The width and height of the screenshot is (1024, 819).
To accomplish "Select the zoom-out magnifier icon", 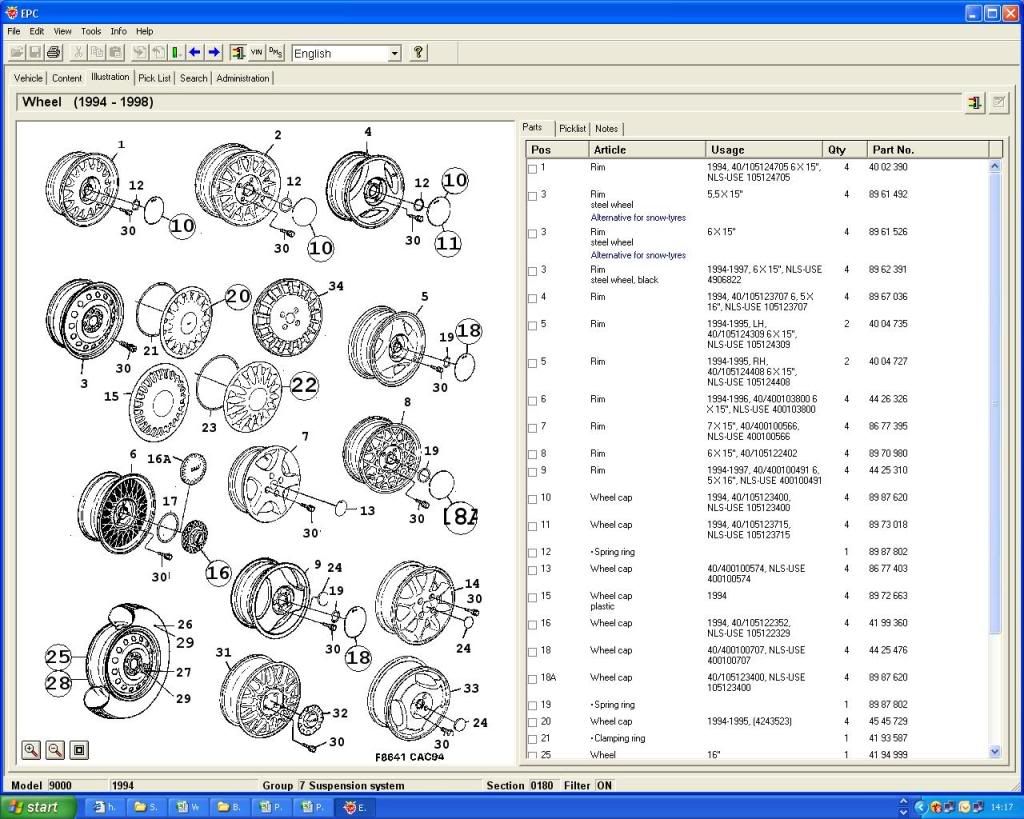I will tap(55, 750).
